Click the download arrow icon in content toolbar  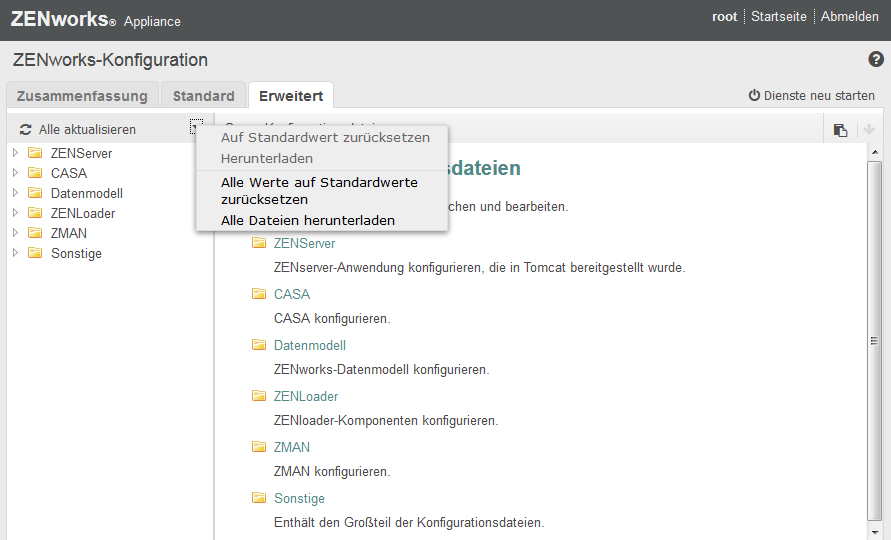868,130
